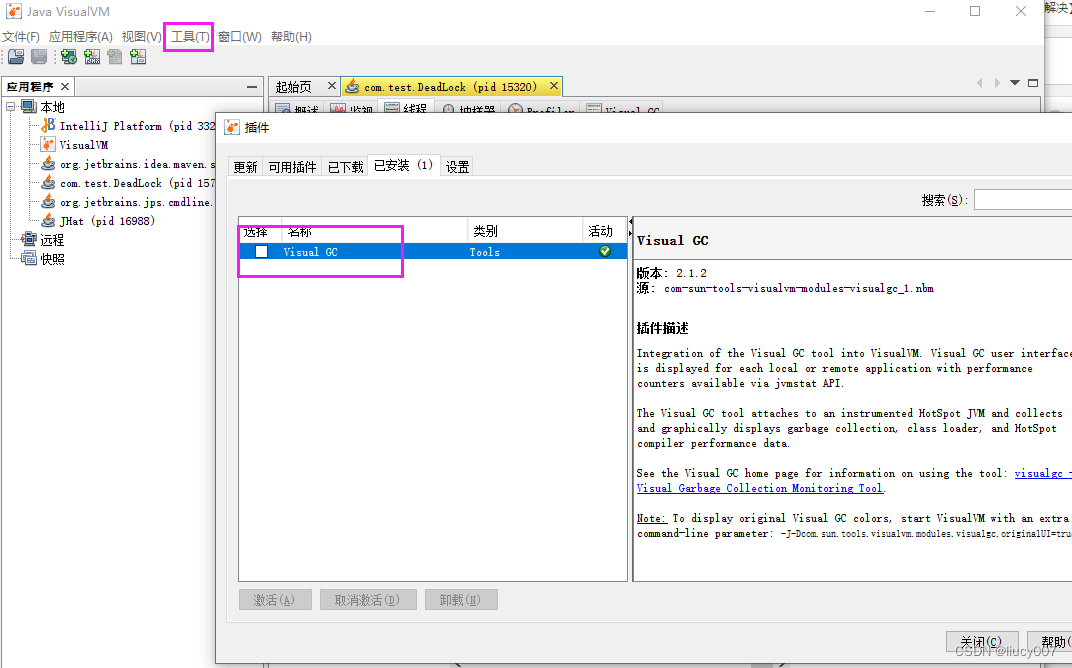Click the 激活(A) button
This screenshot has width=1072, height=668.
275,600
